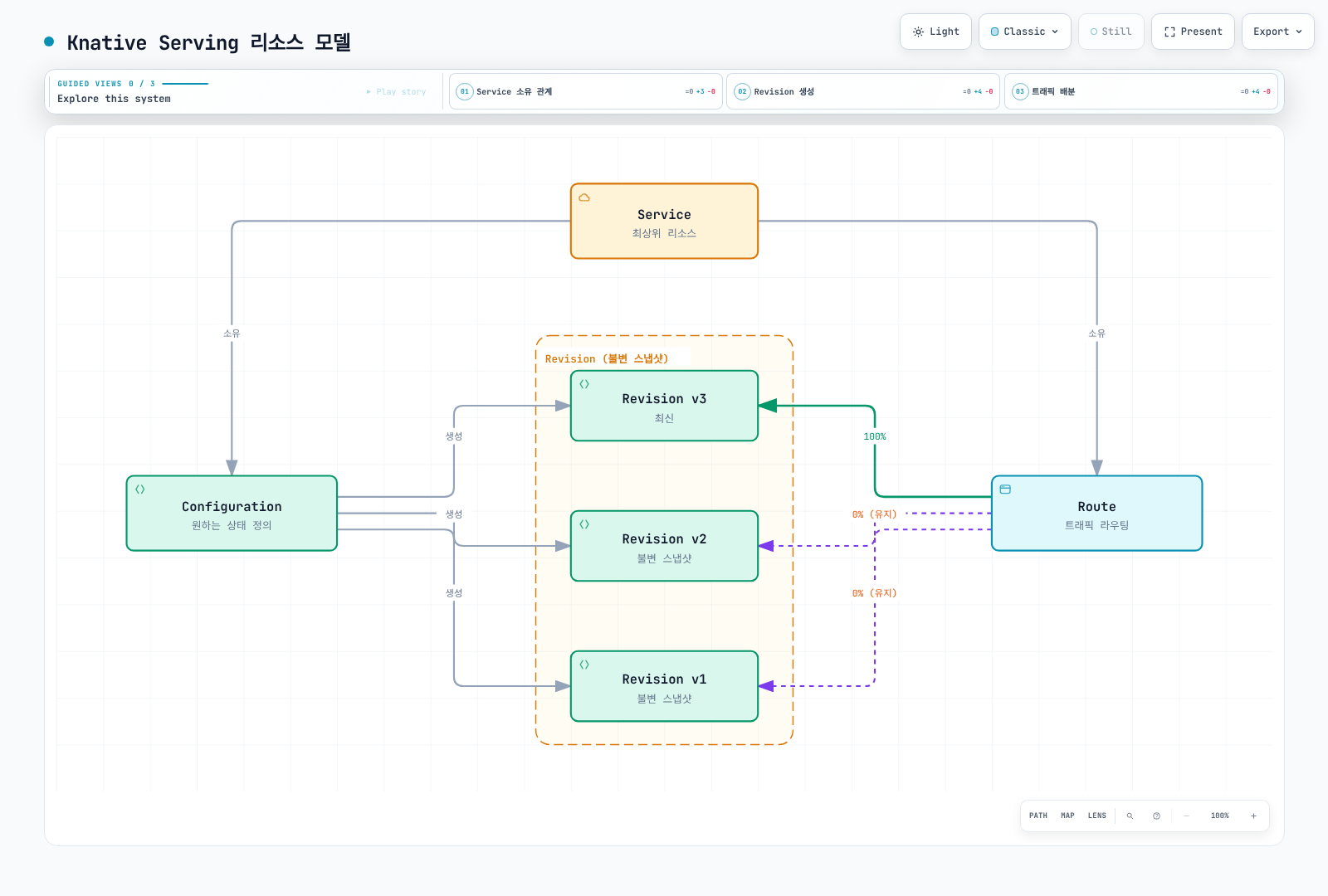1328x896 pixels.
Task: Reset zoom via the 100% readout
Action: pos(1220,816)
